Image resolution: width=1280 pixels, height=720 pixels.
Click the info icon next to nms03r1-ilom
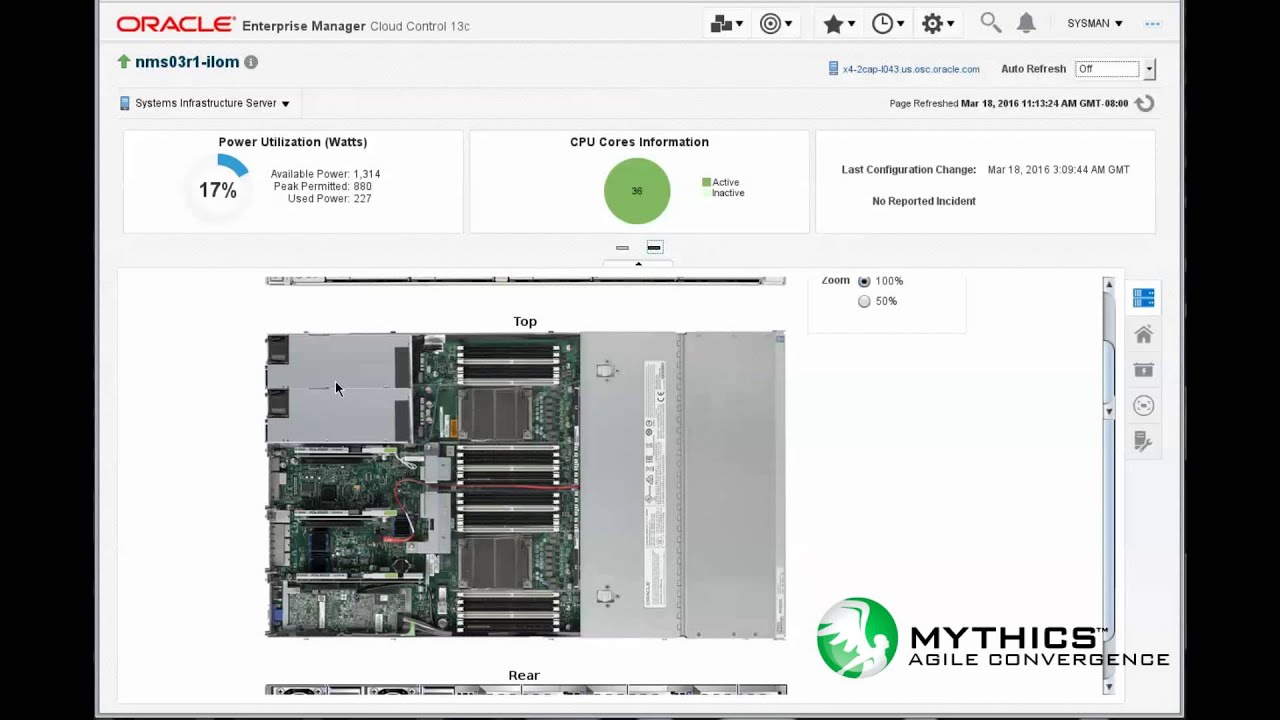pos(251,62)
